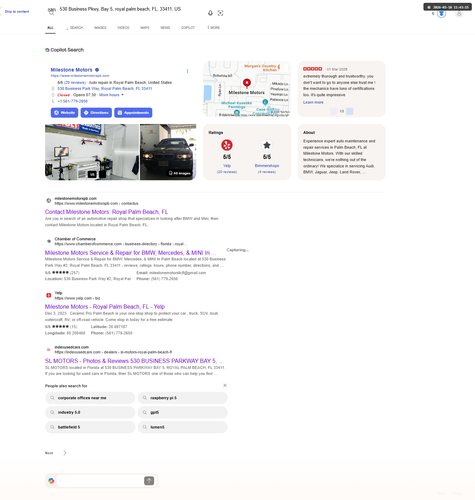Click the search query input field
This screenshot has width=475, height=500.
tap(130, 9)
